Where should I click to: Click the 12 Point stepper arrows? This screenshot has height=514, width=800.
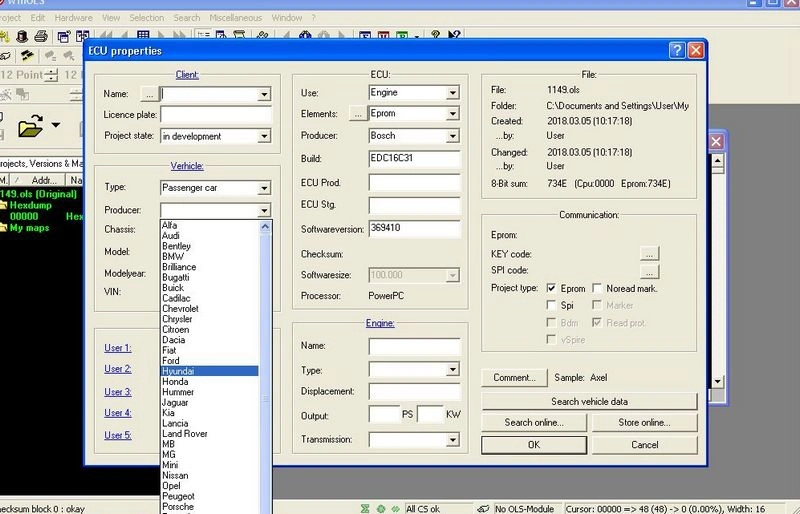[x=51, y=75]
